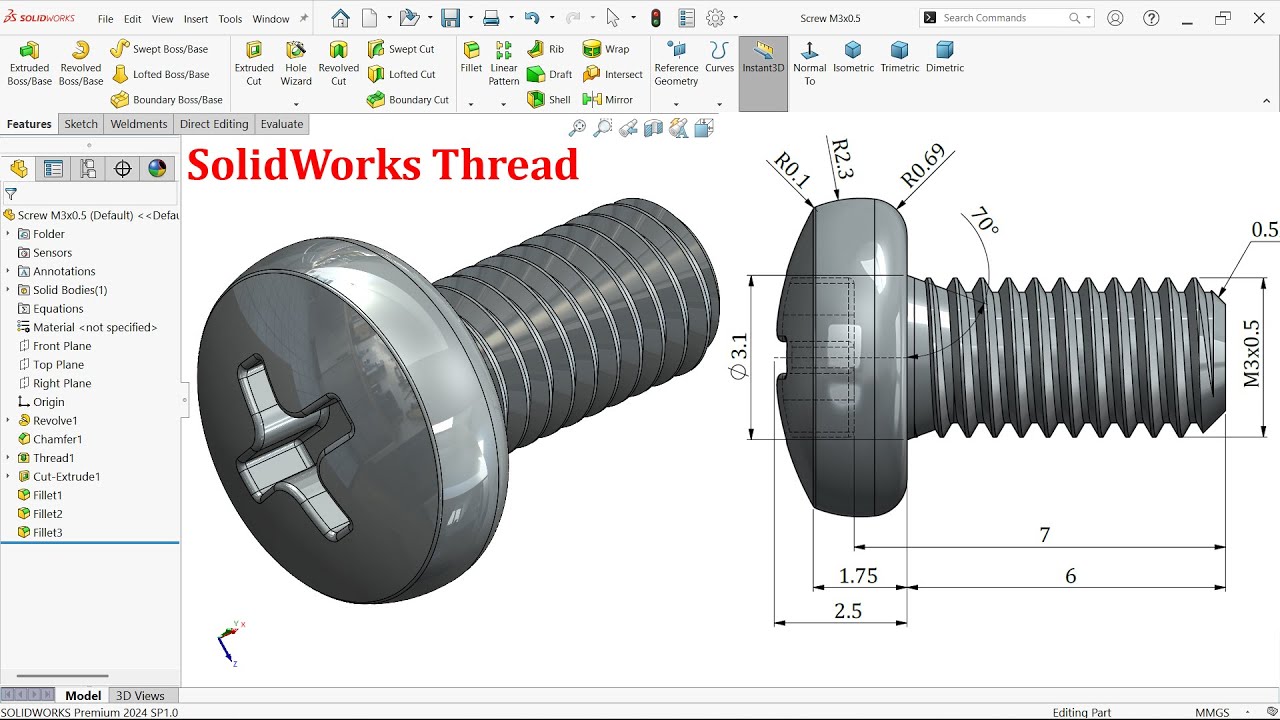Expand the Annotations tree node

coord(8,271)
